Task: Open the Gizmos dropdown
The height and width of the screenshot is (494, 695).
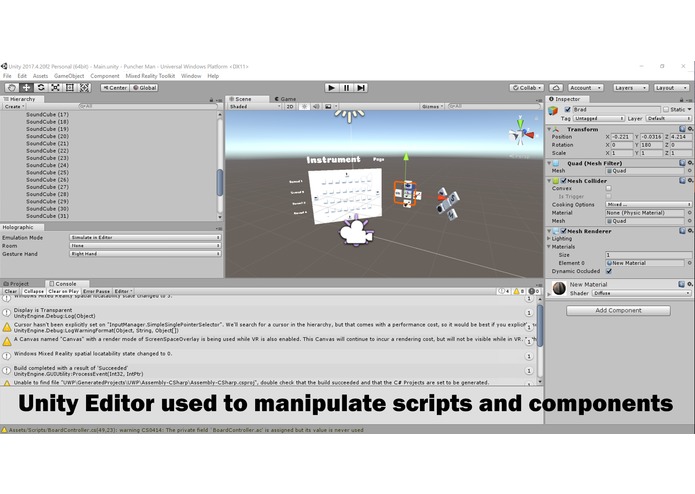Action: point(432,106)
